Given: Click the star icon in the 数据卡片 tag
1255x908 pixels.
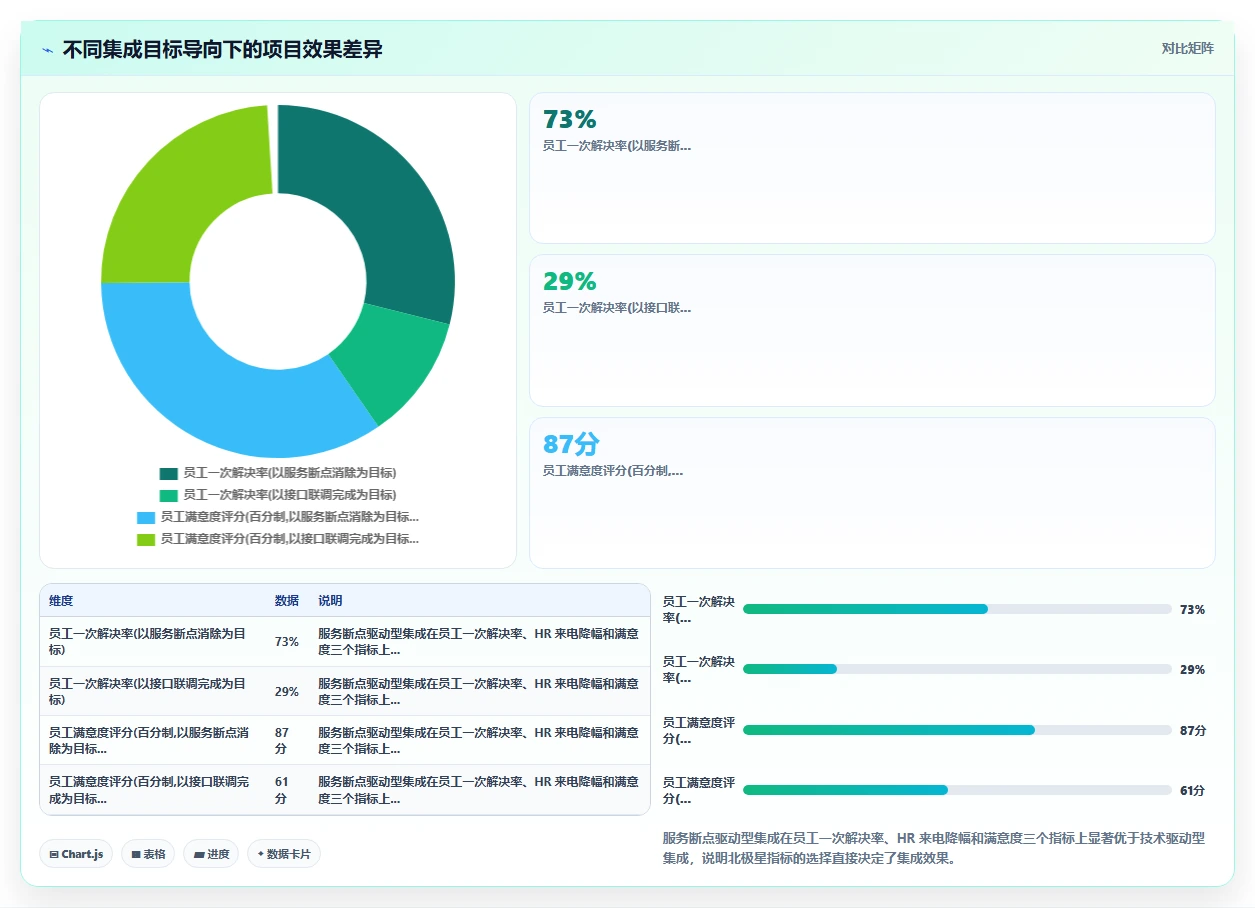Looking at the screenshot, I should point(261,854).
